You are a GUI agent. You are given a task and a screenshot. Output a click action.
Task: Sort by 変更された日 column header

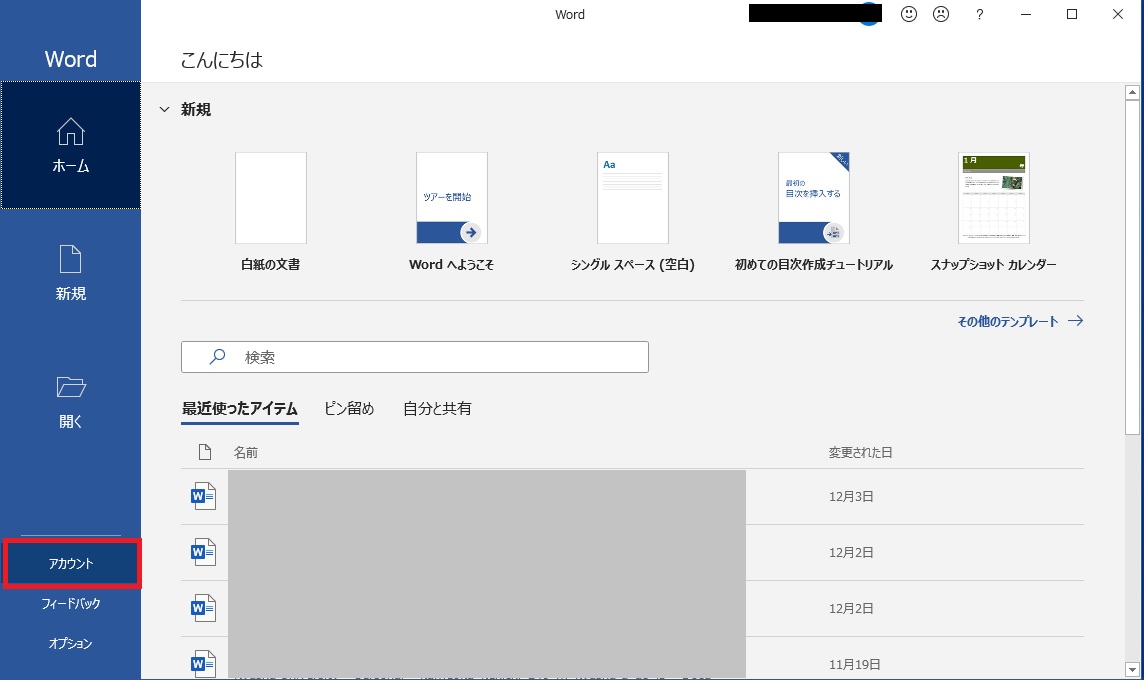point(860,452)
